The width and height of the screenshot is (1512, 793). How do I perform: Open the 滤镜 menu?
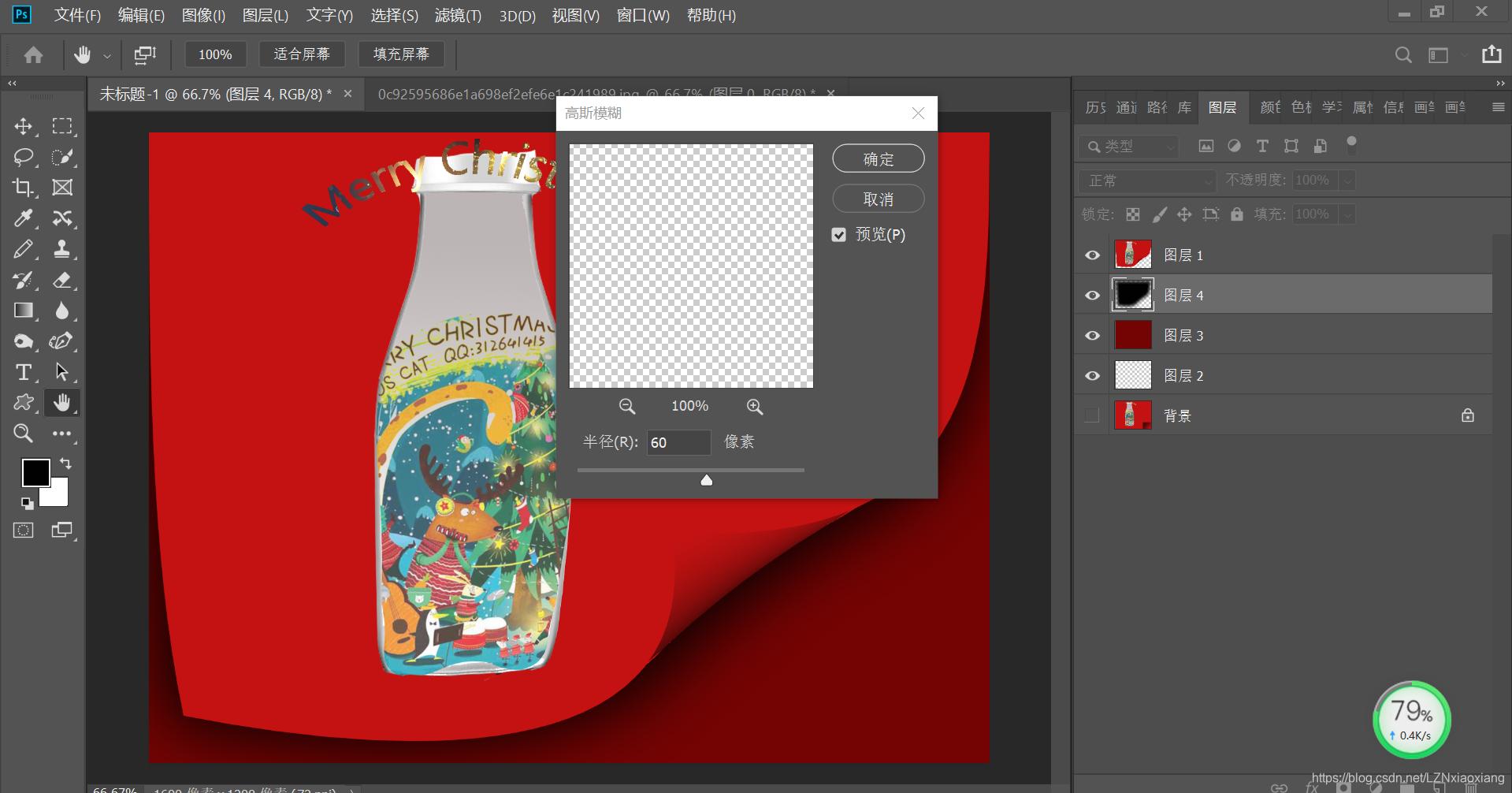457,15
